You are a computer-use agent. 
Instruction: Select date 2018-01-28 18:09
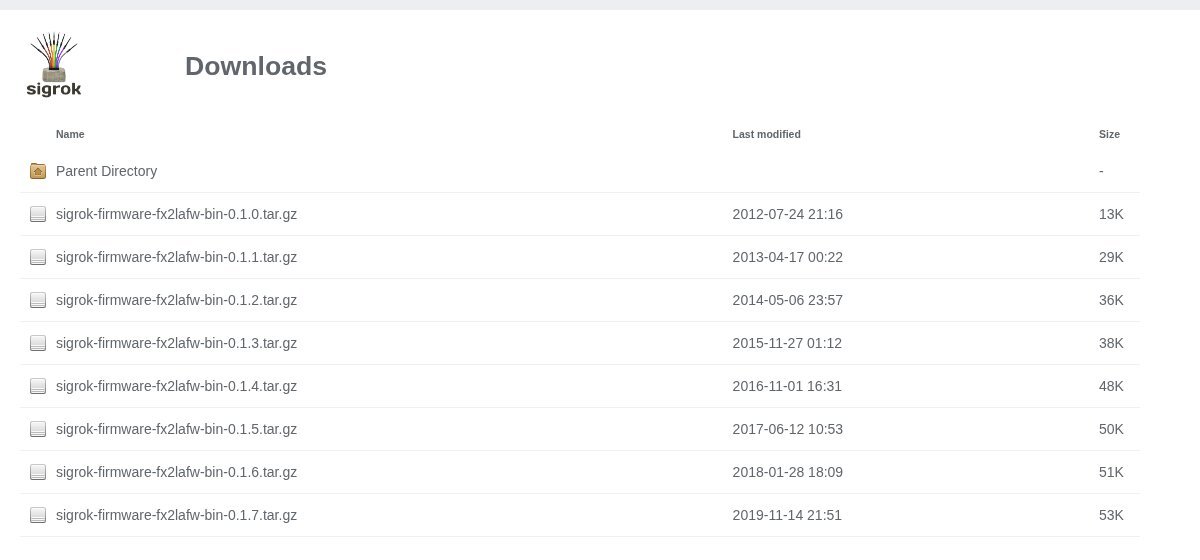[x=787, y=472]
